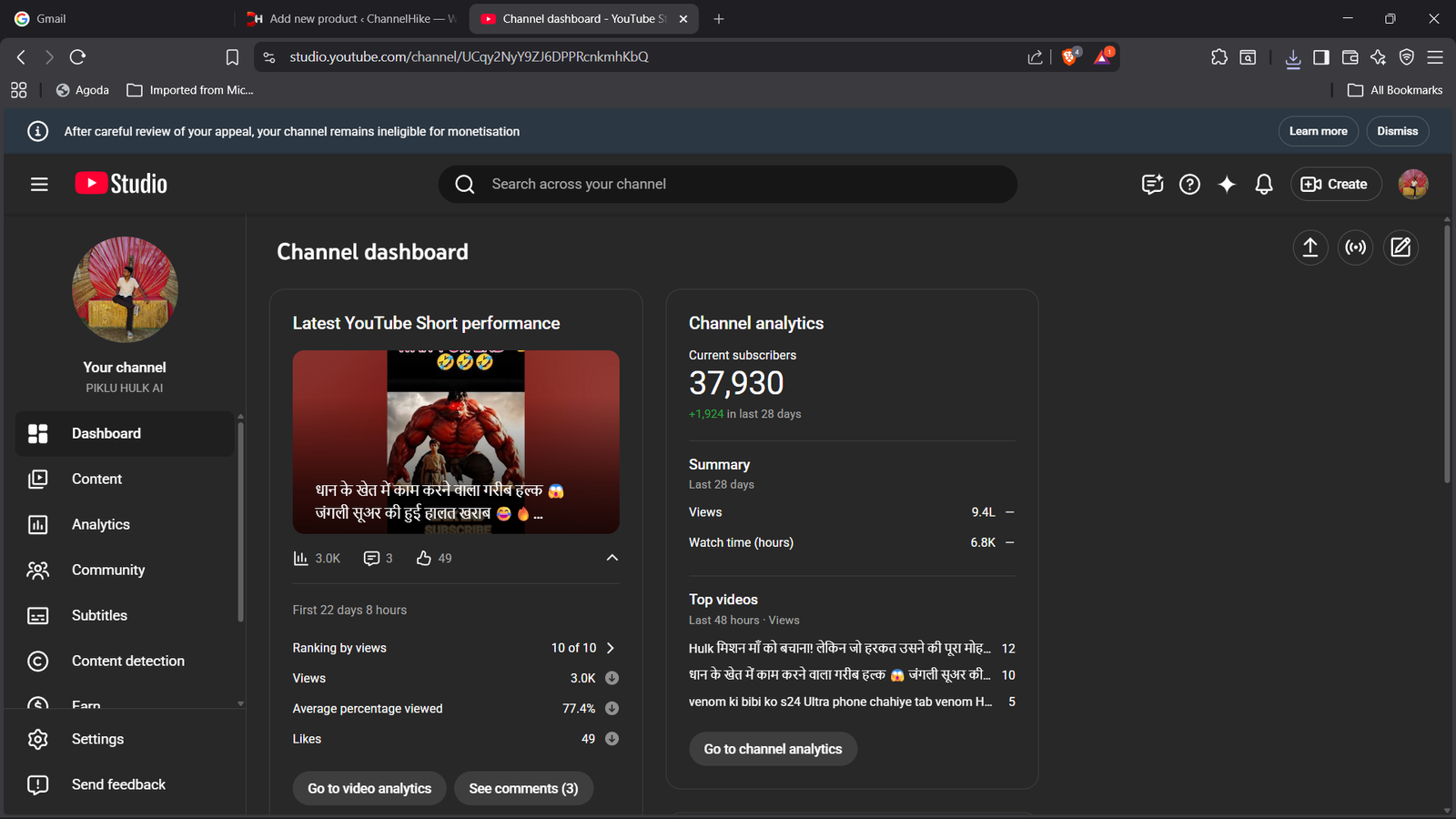Click the Upload videos arrow icon
The height and width of the screenshot is (819, 1456).
[x=1310, y=248]
